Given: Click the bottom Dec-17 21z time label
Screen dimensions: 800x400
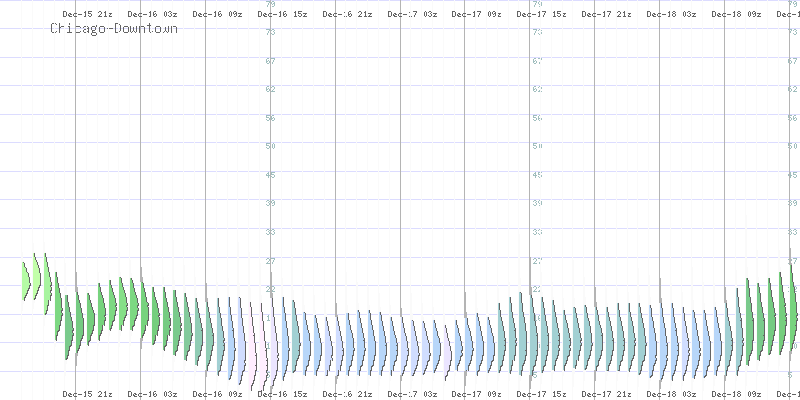Looking at the screenshot, I should [606, 394].
